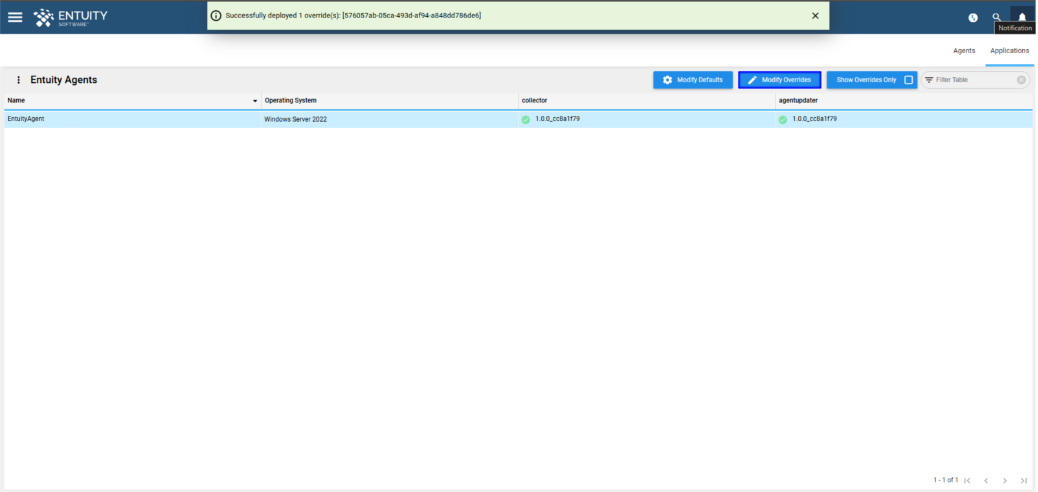The image size is (1038, 492).
Task: Open the hamburger main menu
Action: pyautogui.click(x=15, y=17)
